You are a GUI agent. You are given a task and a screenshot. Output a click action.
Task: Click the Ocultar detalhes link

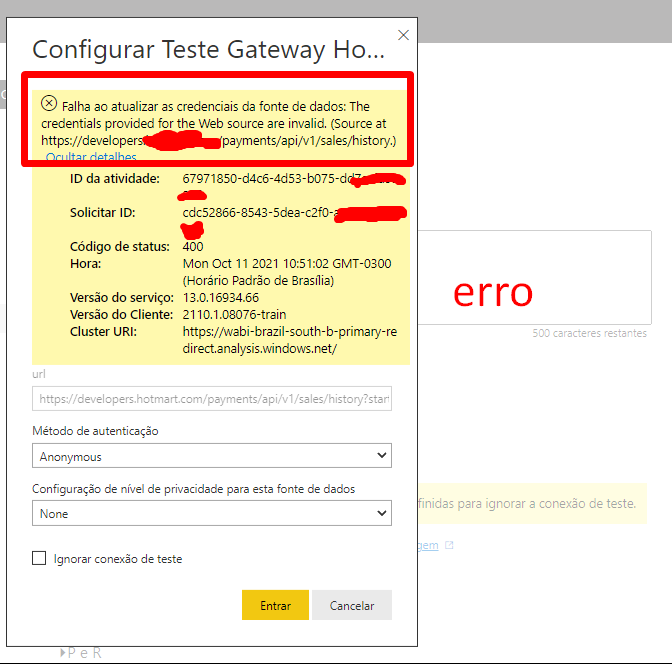click(91, 156)
